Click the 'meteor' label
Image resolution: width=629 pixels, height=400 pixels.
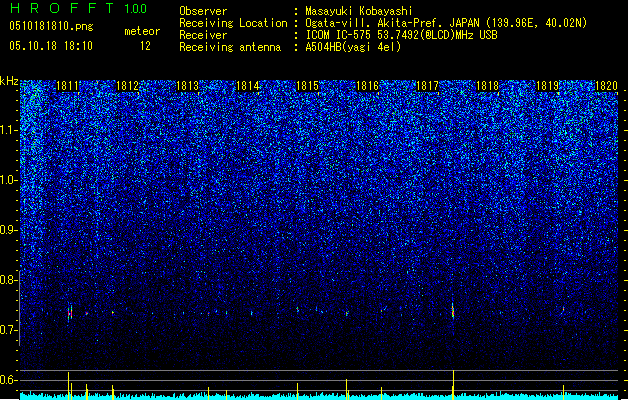[x=142, y=31]
